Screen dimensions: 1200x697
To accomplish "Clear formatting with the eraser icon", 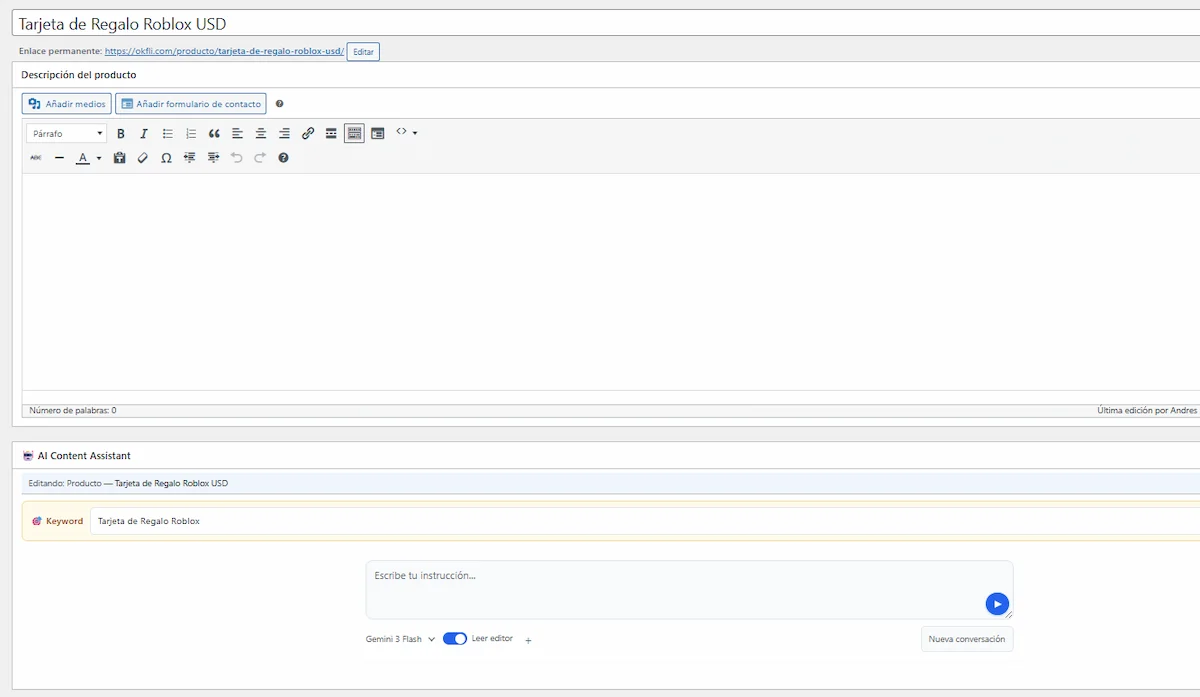I will click(143, 158).
